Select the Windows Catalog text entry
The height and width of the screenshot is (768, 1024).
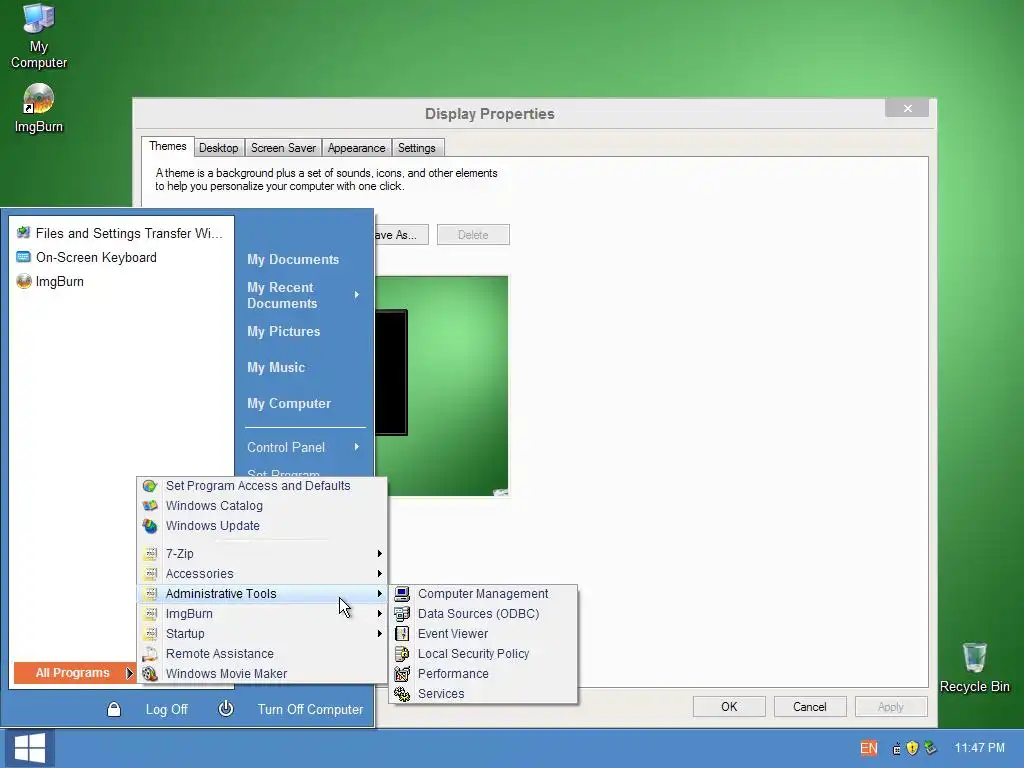(214, 505)
